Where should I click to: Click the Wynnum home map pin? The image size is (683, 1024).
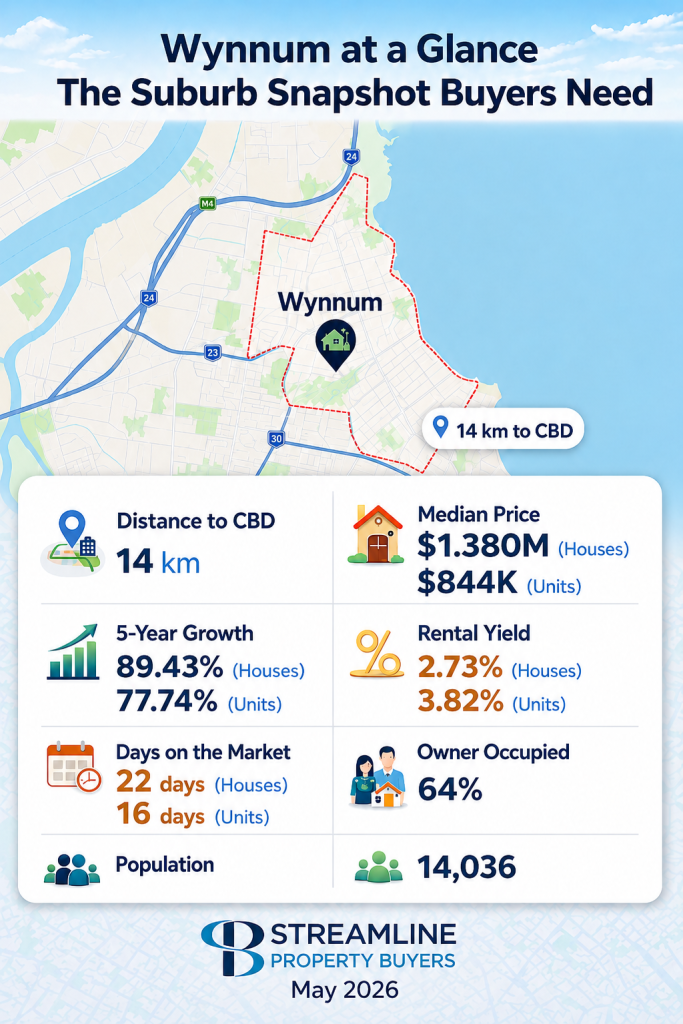(336, 345)
